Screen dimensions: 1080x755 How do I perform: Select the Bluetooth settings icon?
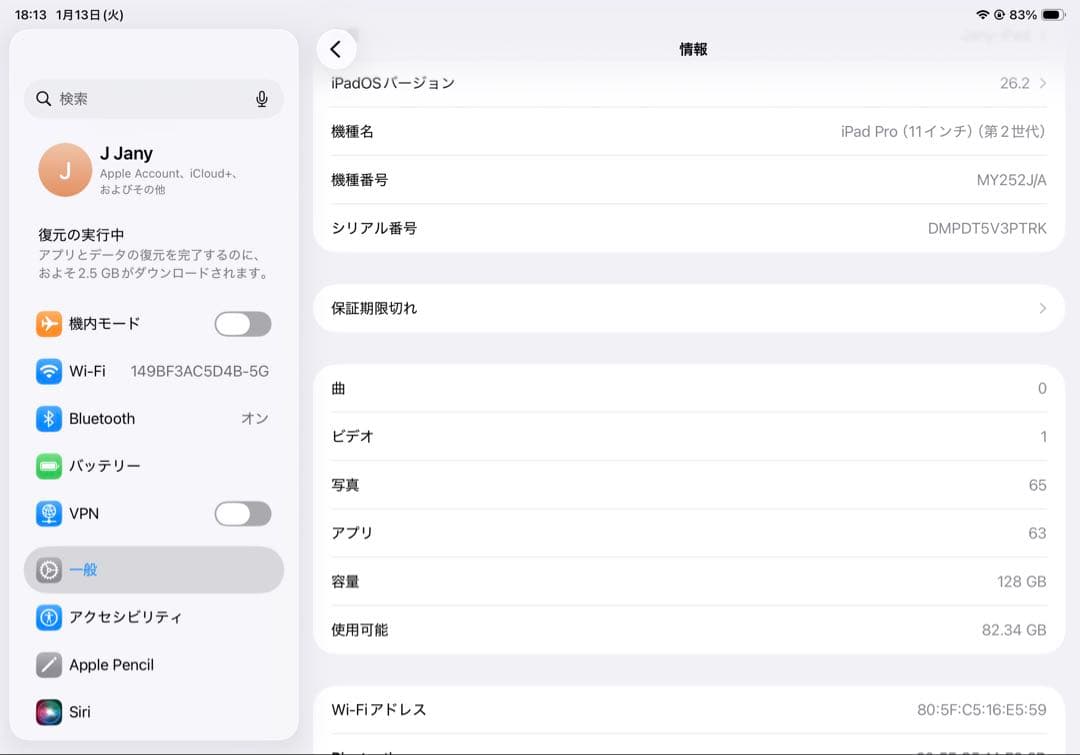pos(49,418)
